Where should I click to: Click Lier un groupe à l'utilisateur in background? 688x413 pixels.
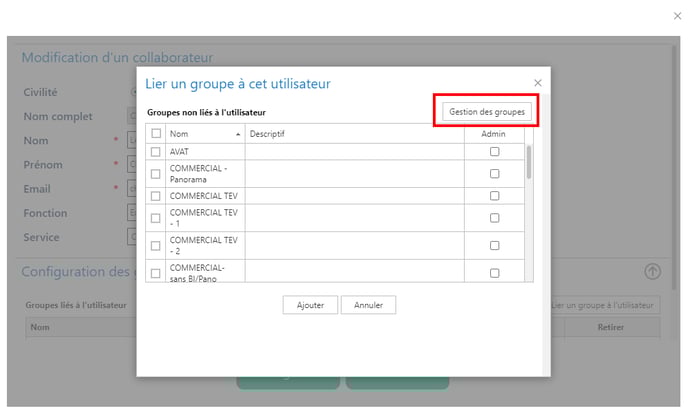[x=605, y=305]
